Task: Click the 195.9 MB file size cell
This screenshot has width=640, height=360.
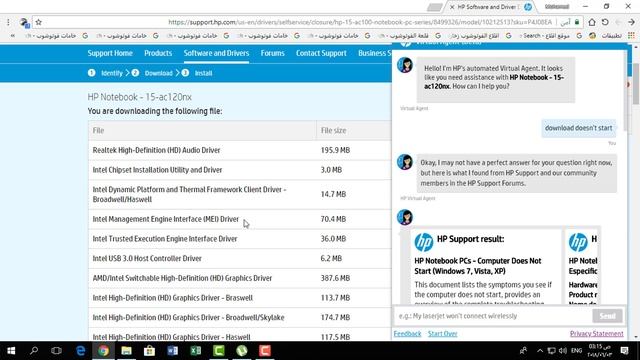Action: click(x=335, y=150)
